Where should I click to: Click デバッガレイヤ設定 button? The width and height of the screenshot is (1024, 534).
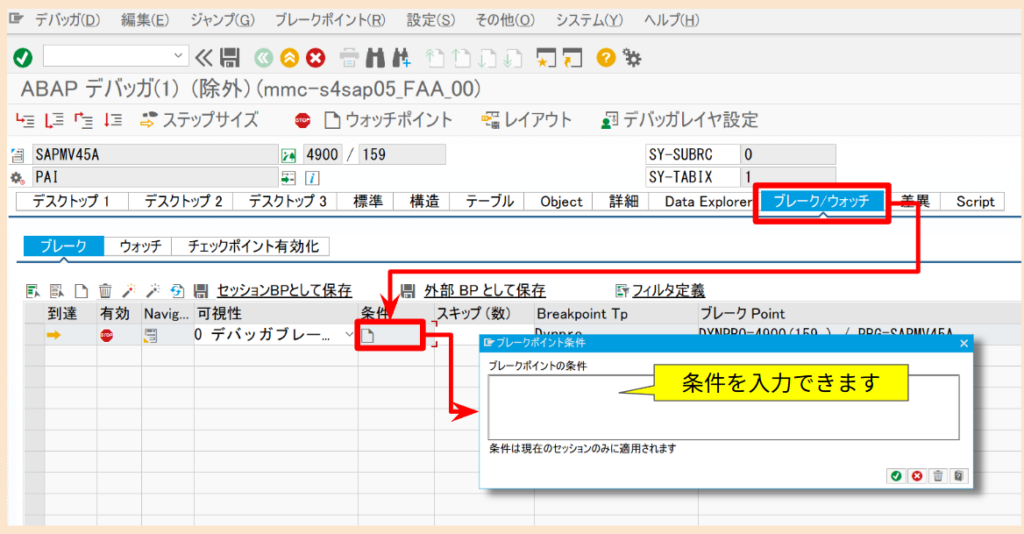pos(680,120)
